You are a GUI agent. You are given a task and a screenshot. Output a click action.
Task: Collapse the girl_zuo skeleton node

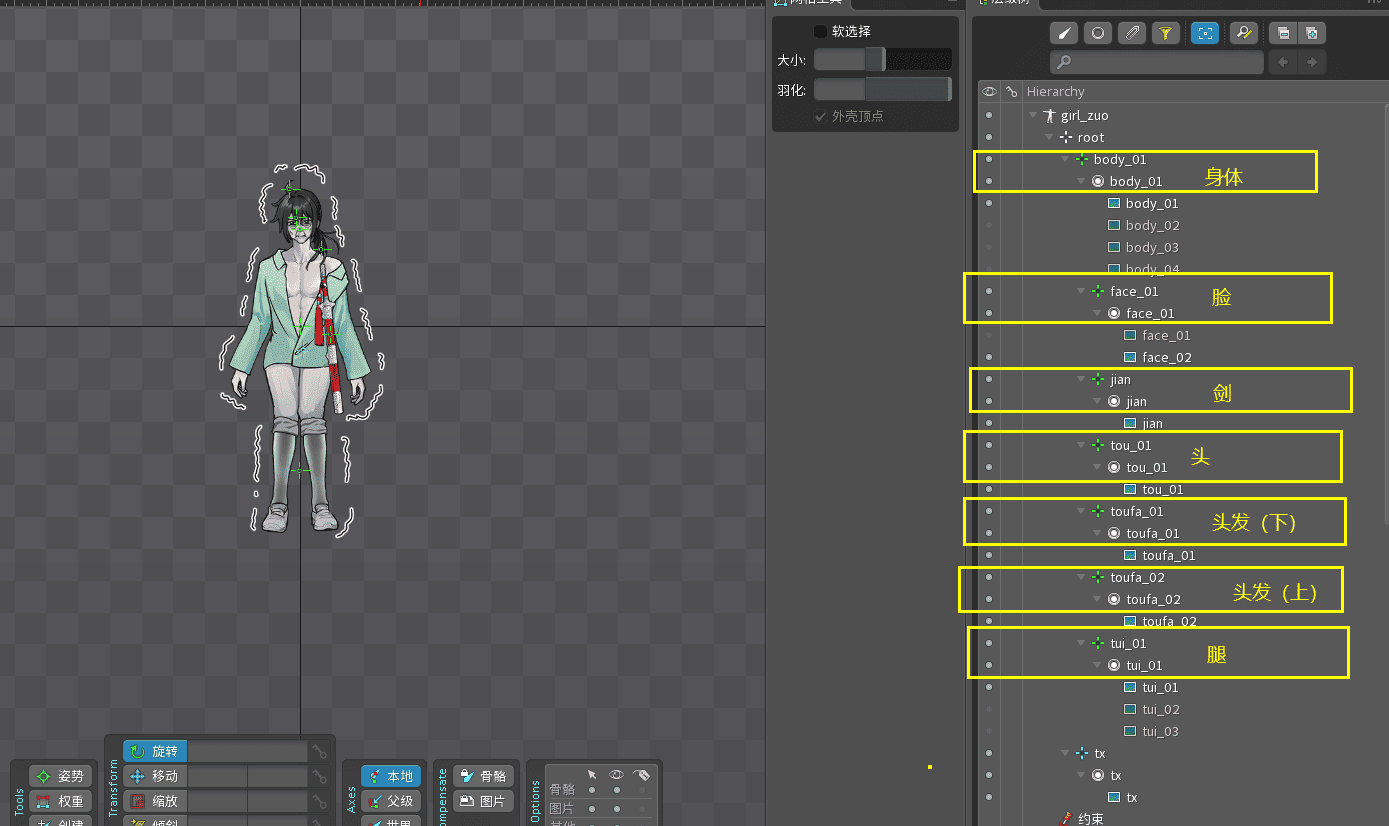pos(1033,116)
